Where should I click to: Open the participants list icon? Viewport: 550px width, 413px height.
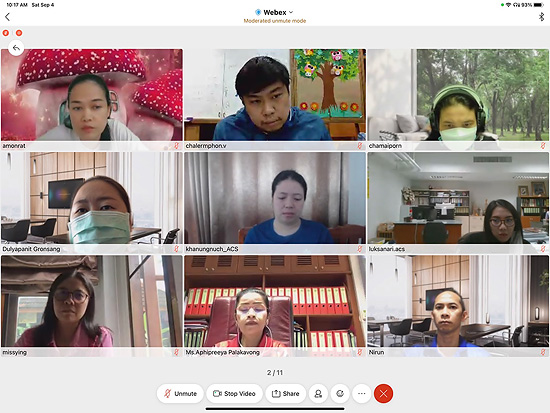(x=318, y=393)
